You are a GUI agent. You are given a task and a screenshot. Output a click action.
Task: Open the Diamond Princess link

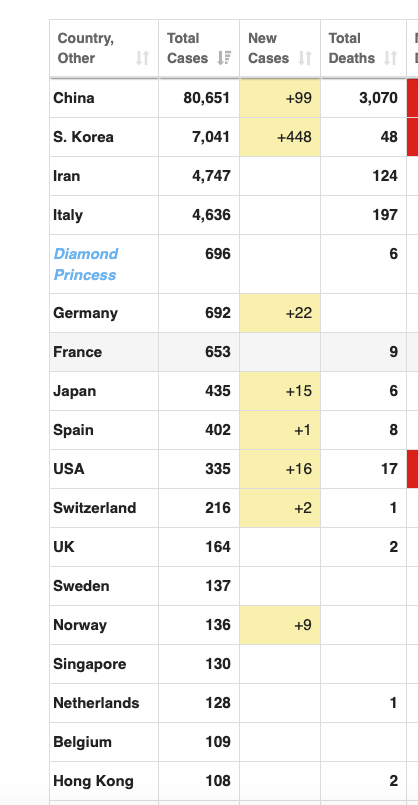(86, 264)
